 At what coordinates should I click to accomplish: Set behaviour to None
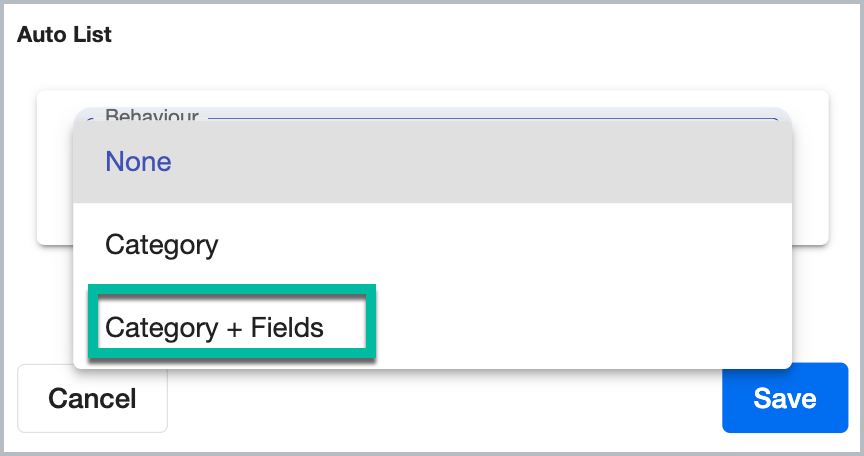coord(432,161)
